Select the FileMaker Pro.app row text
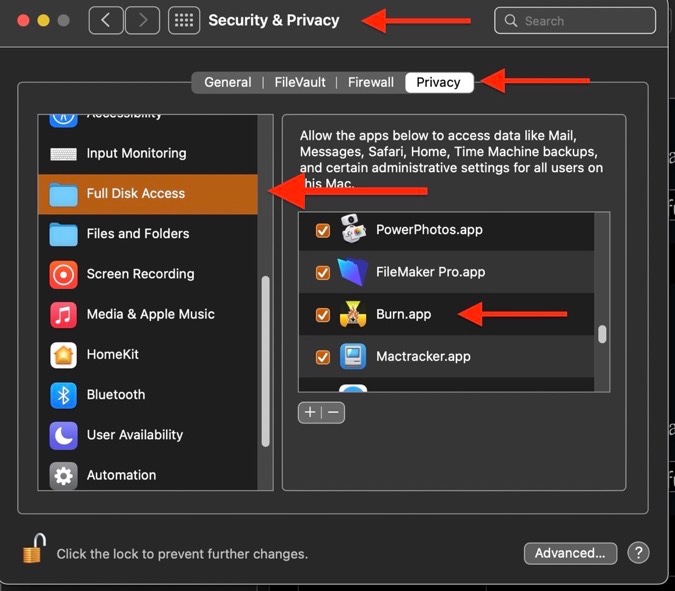Viewport: 675px width, 591px height. (x=430, y=272)
